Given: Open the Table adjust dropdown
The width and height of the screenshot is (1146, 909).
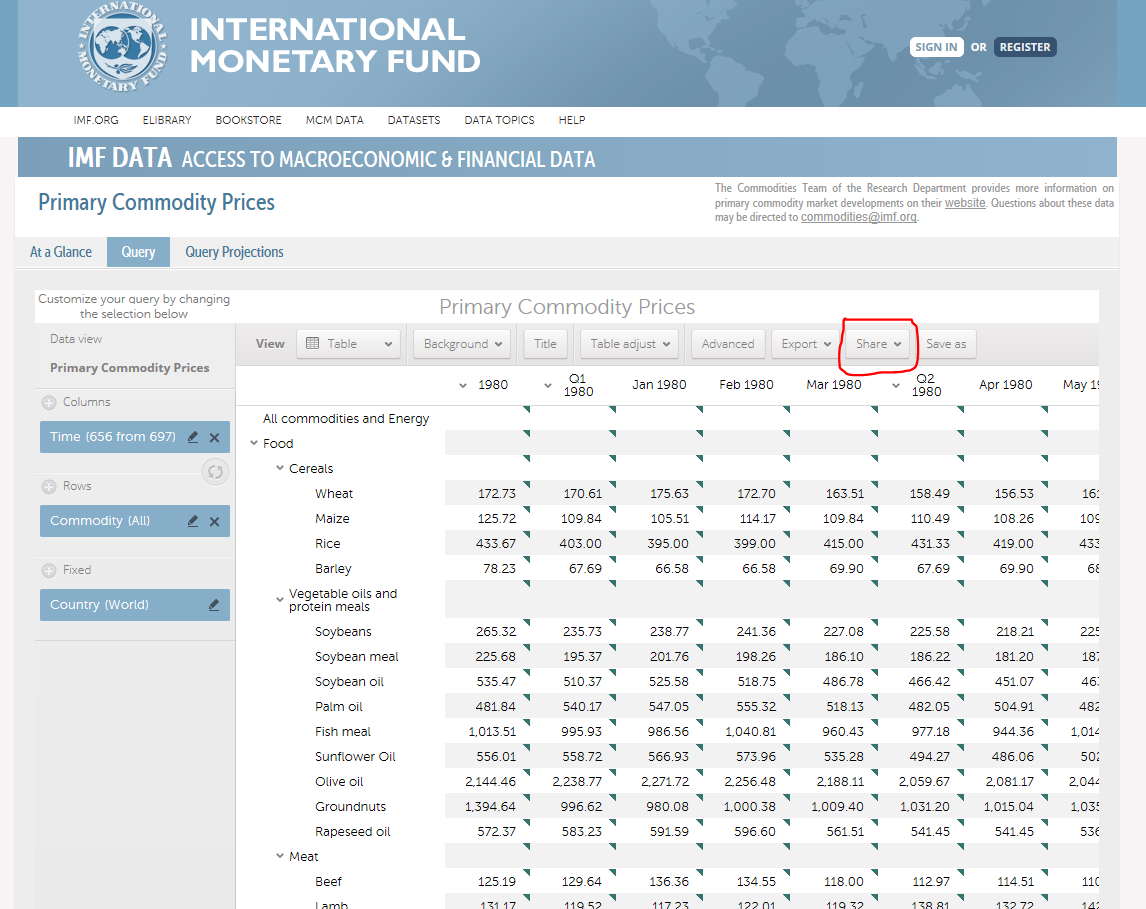Looking at the screenshot, I should [x=629, y=344].
